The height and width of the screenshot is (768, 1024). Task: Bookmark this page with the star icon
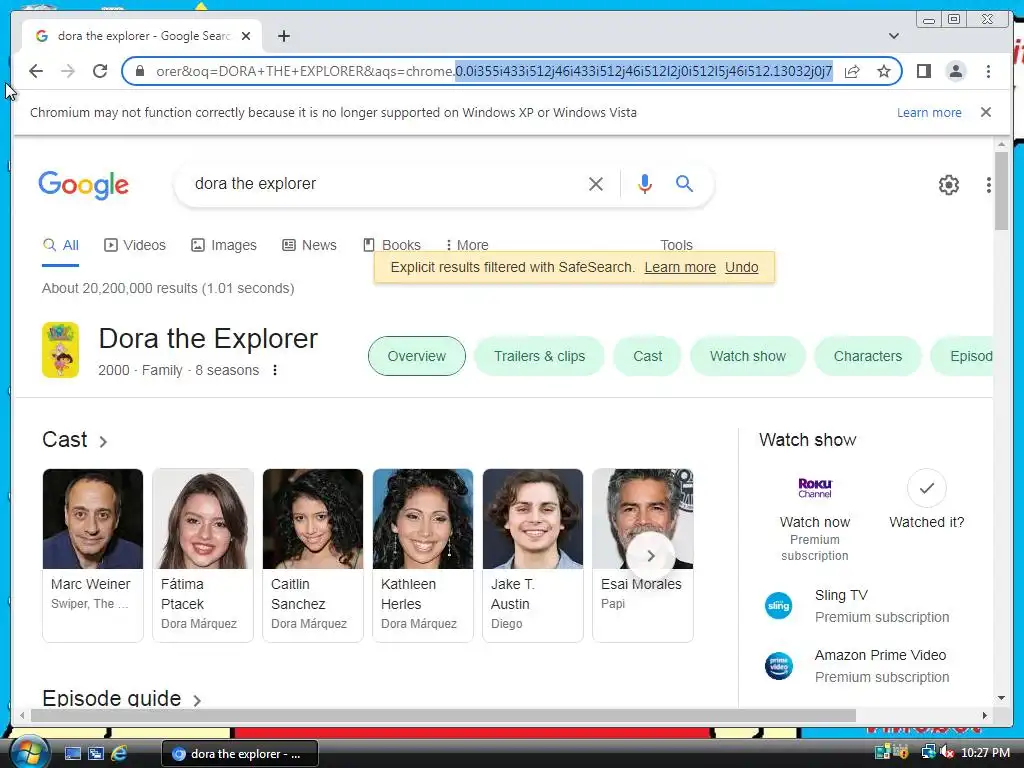[x=884, y=71]
